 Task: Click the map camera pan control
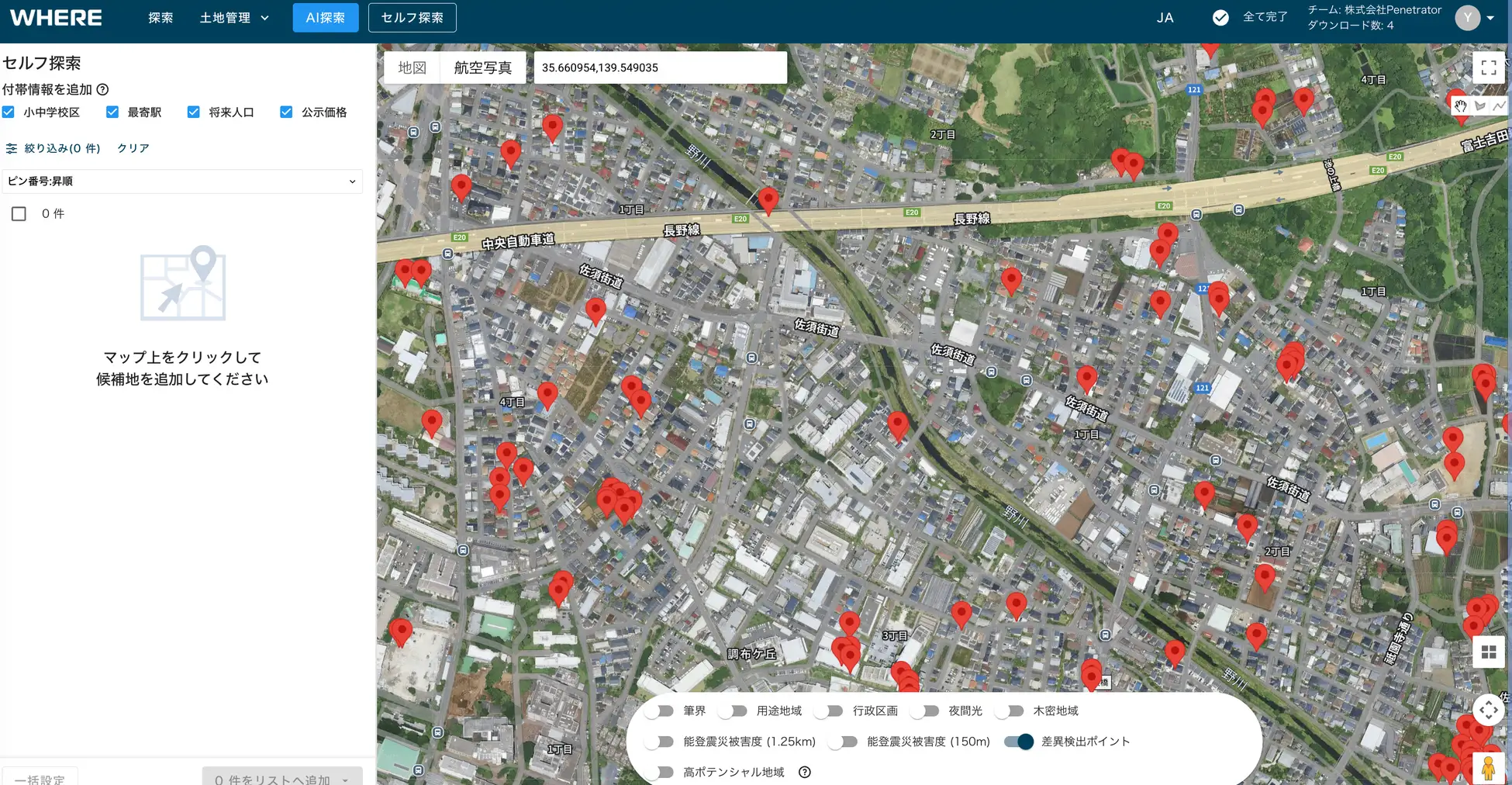(1488, 710)
